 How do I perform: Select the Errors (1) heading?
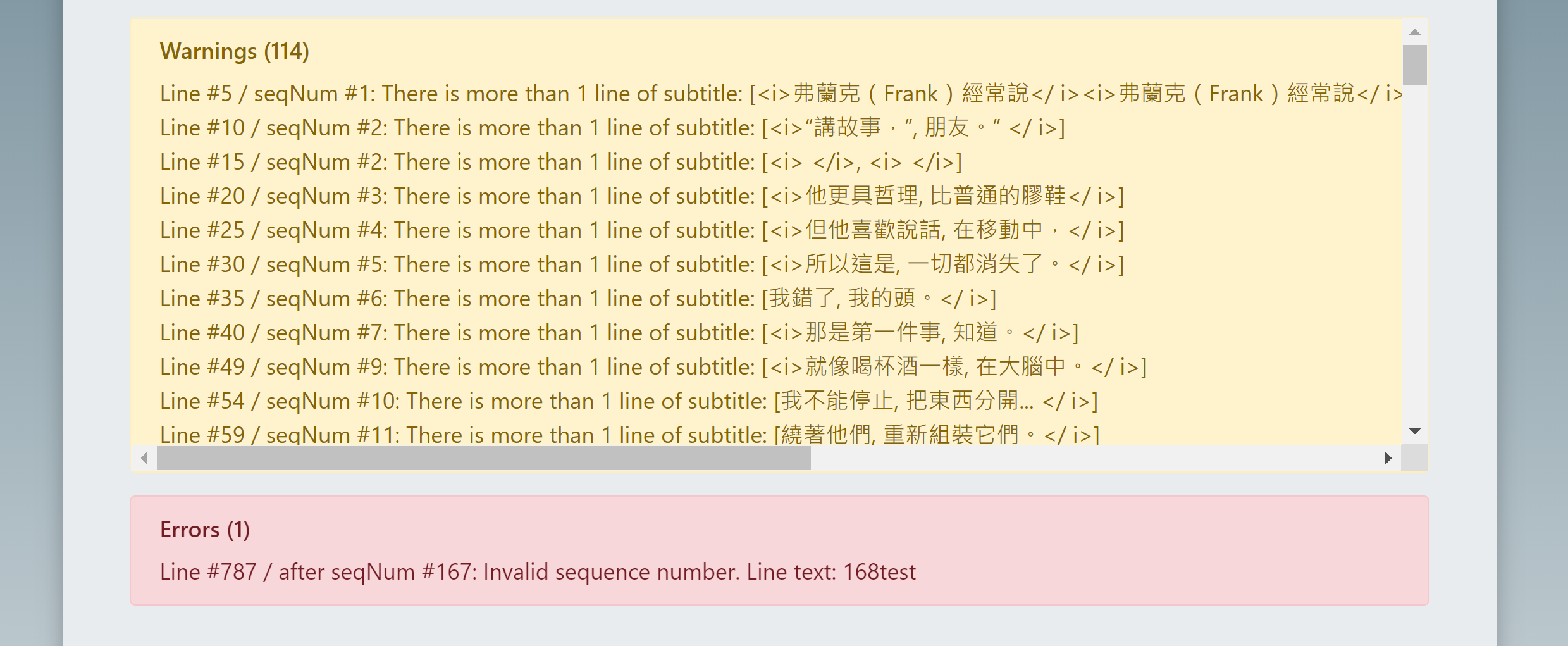click(x=205, y=530)
